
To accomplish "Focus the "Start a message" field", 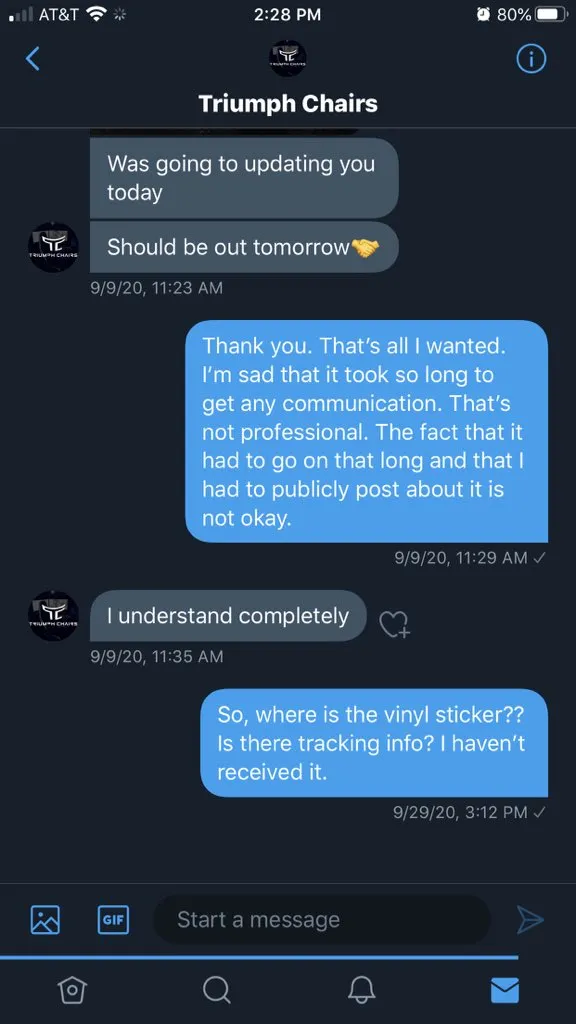I will (322, 920).
